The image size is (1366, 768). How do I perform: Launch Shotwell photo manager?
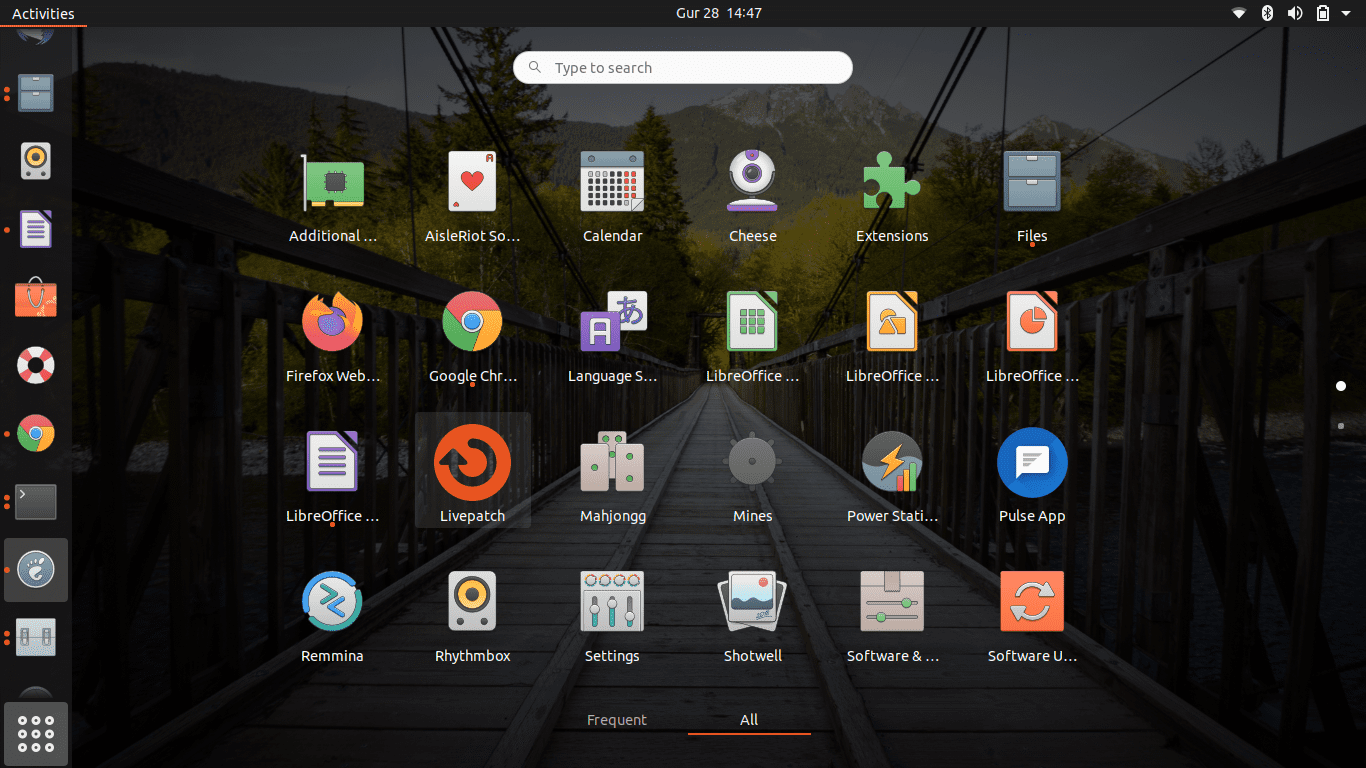(x=752, y=617)
